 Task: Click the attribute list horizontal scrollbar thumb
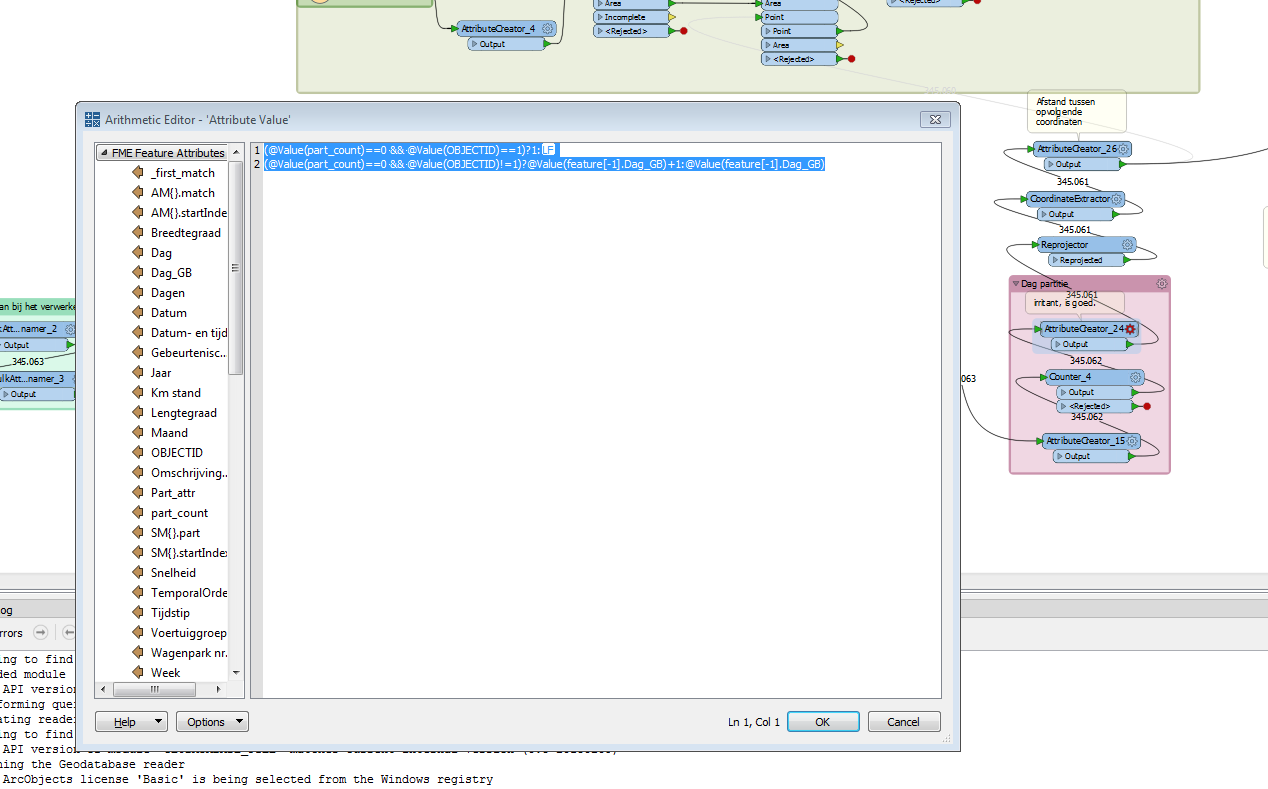tap(154, 690)
